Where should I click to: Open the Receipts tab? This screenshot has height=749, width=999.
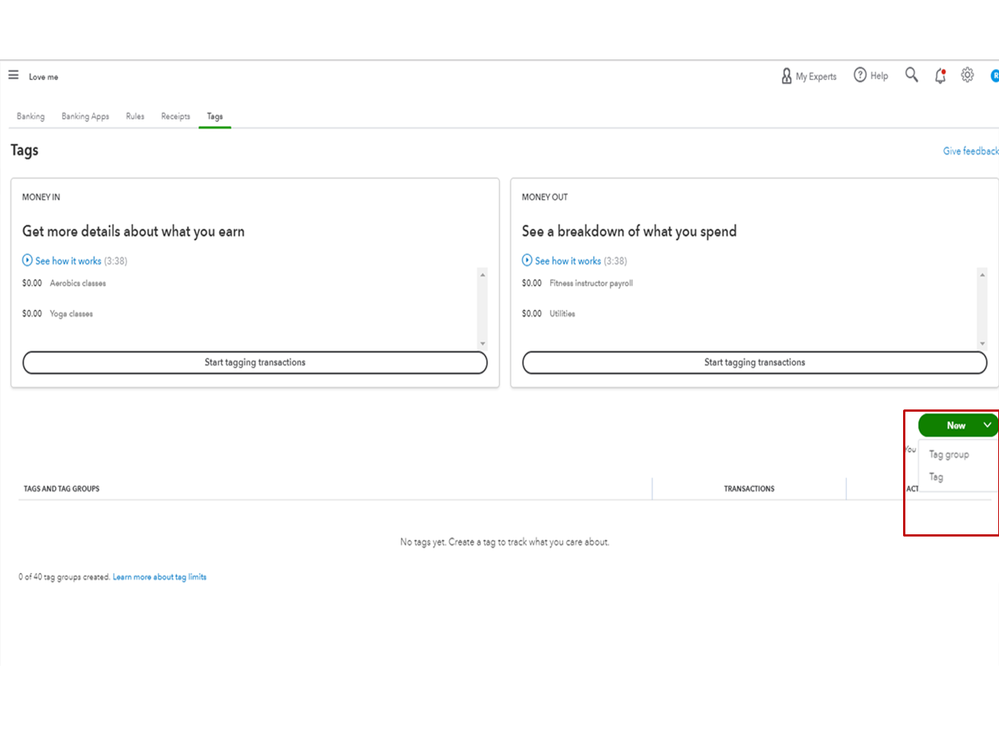coord(176,116)
